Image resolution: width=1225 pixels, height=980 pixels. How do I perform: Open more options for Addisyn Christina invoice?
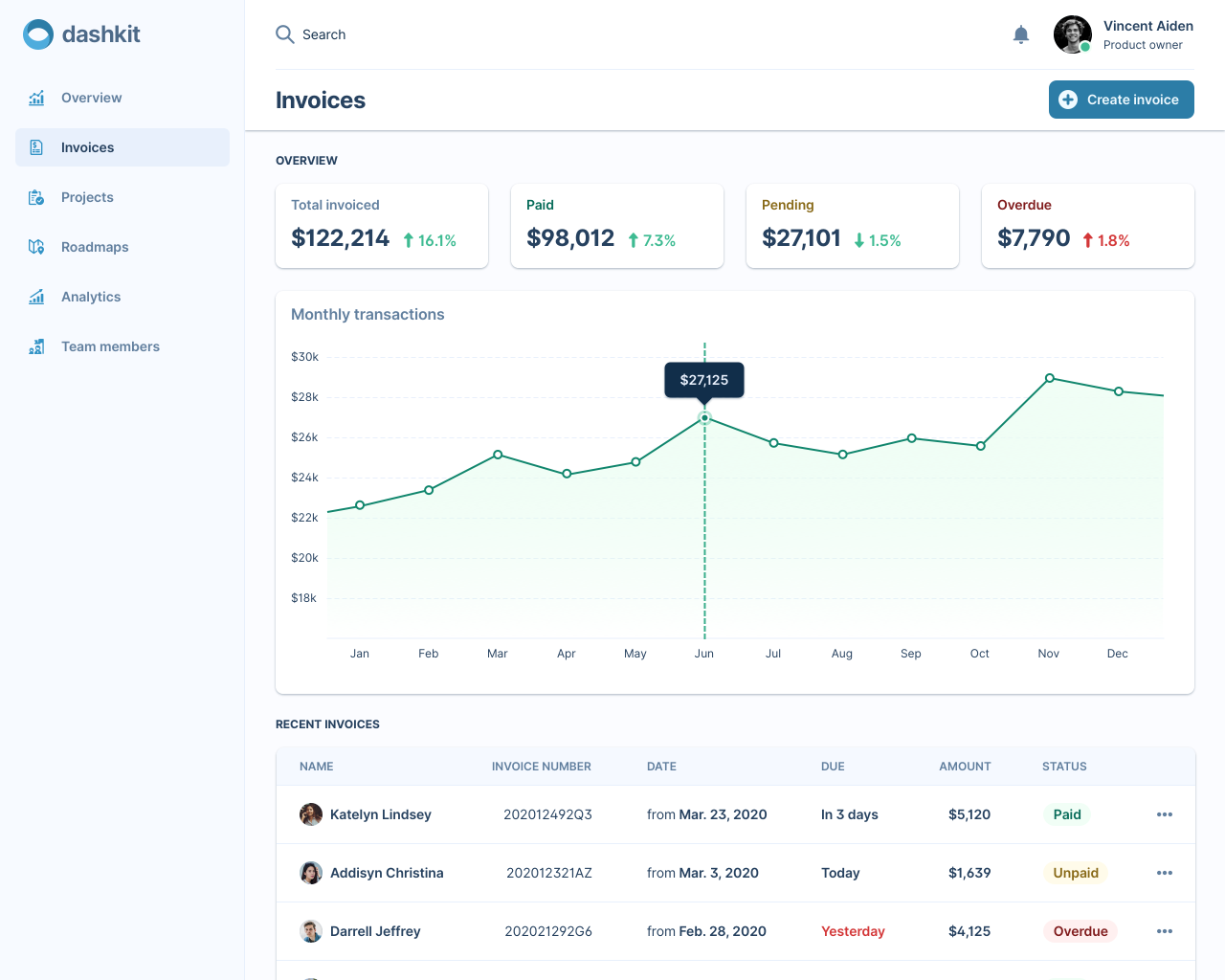point(1165,873)
